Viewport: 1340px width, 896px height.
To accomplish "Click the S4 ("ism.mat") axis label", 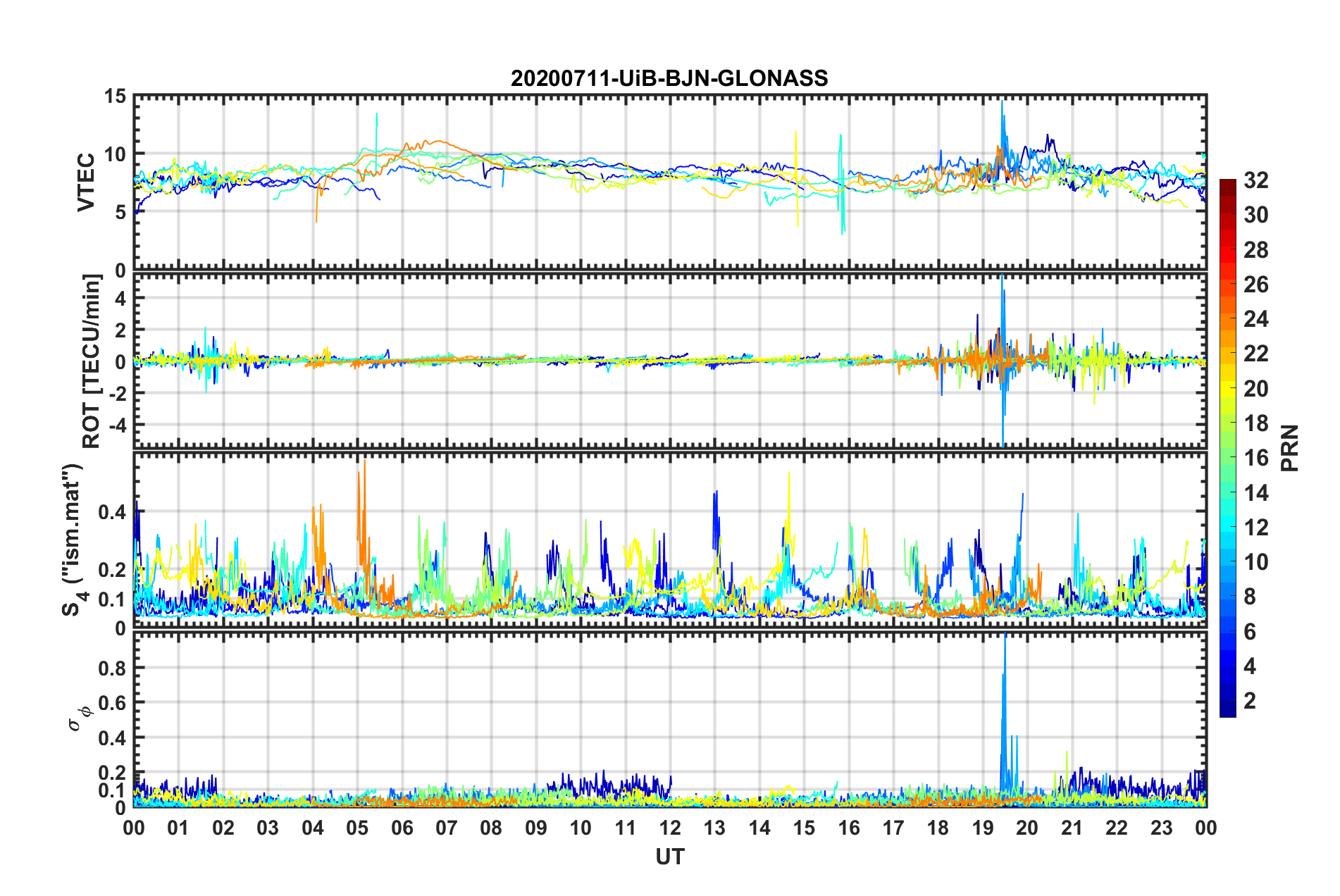I will pos(73,540).
